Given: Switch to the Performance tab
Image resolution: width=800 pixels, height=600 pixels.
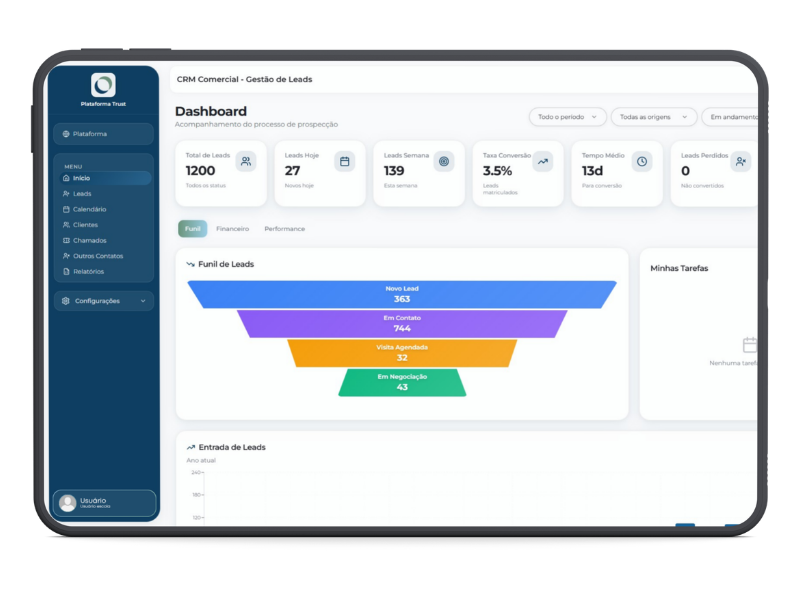Looking at the screenshot, I should [x=285, y=229].
